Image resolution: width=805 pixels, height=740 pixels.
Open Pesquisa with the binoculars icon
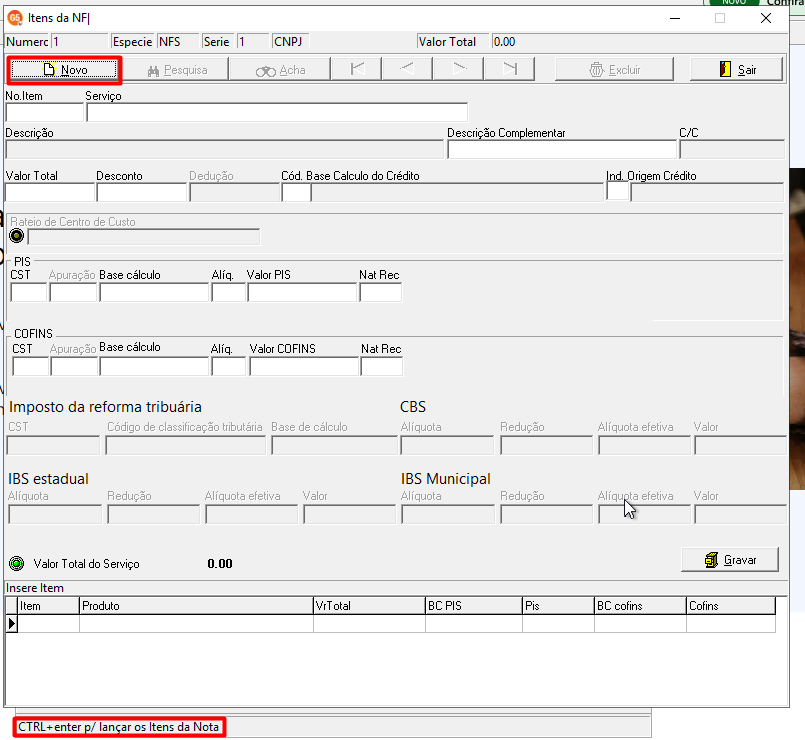177,70
